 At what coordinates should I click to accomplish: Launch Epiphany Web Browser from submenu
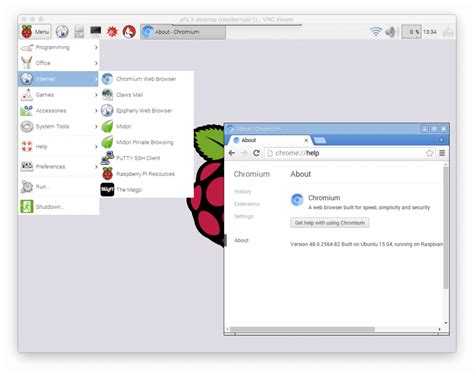[147, 111]
